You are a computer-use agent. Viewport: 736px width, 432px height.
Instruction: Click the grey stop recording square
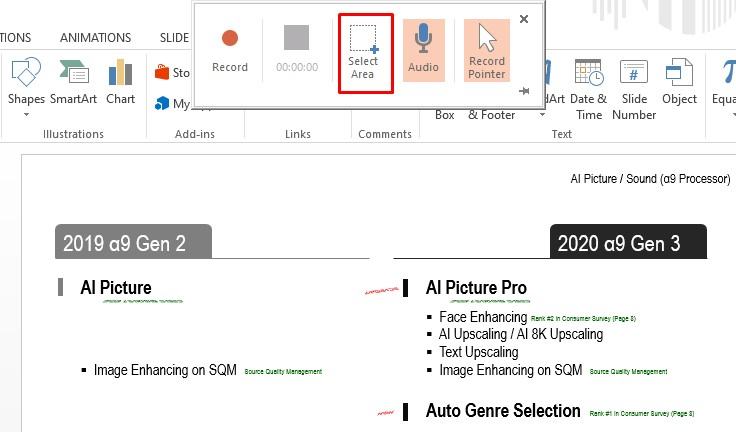297,38
